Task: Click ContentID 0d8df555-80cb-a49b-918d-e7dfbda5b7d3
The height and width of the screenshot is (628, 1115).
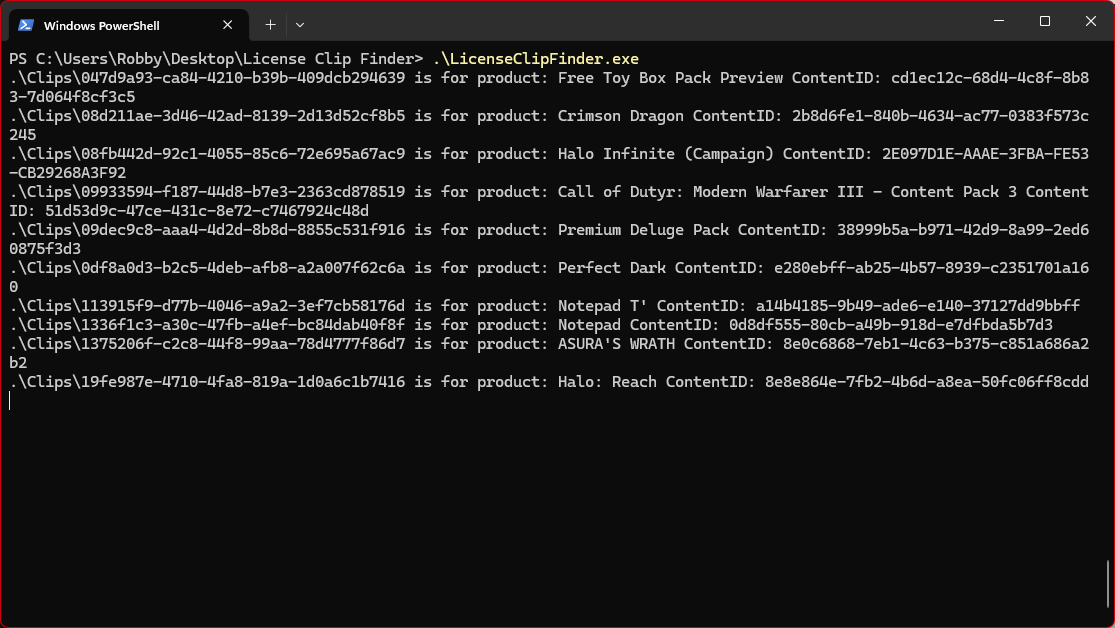Action: pos(891,325)
